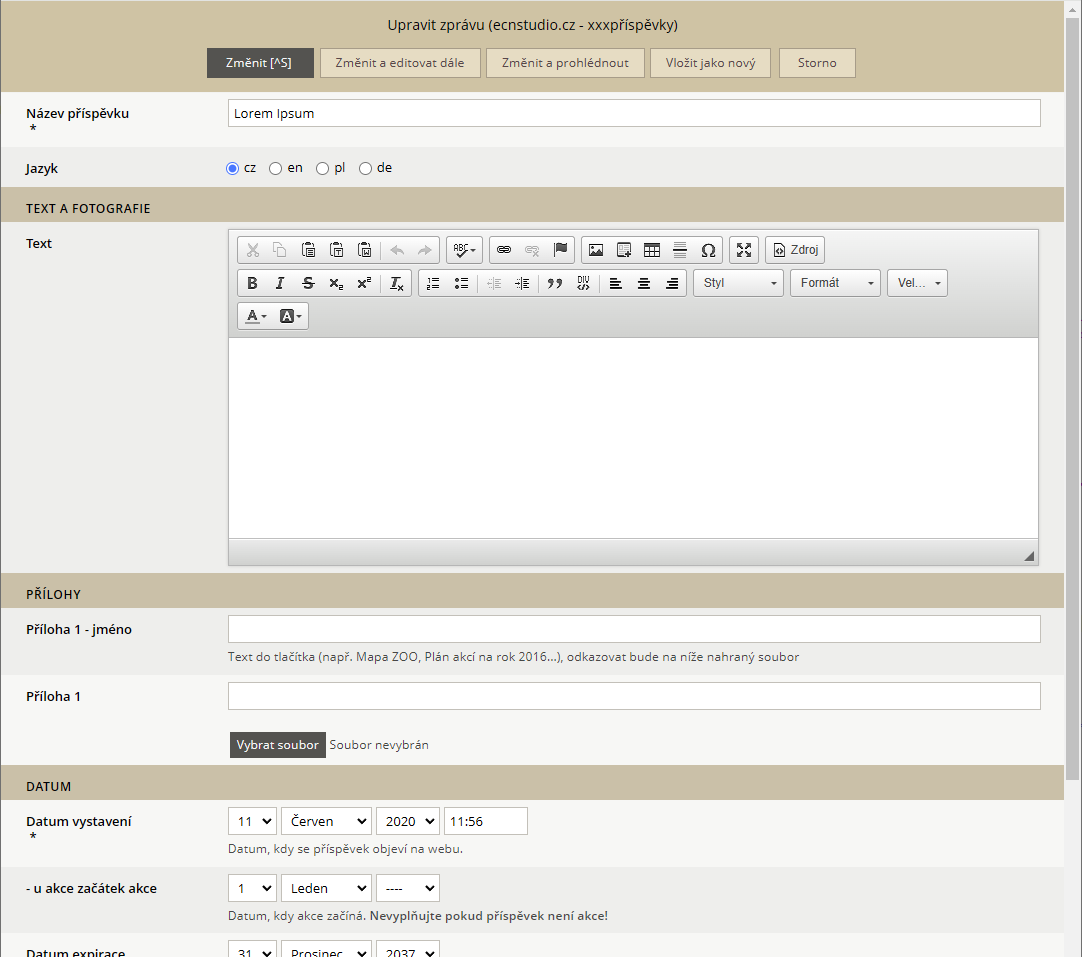Click the 'Název příspěvku' text field

tap(634, 113)
